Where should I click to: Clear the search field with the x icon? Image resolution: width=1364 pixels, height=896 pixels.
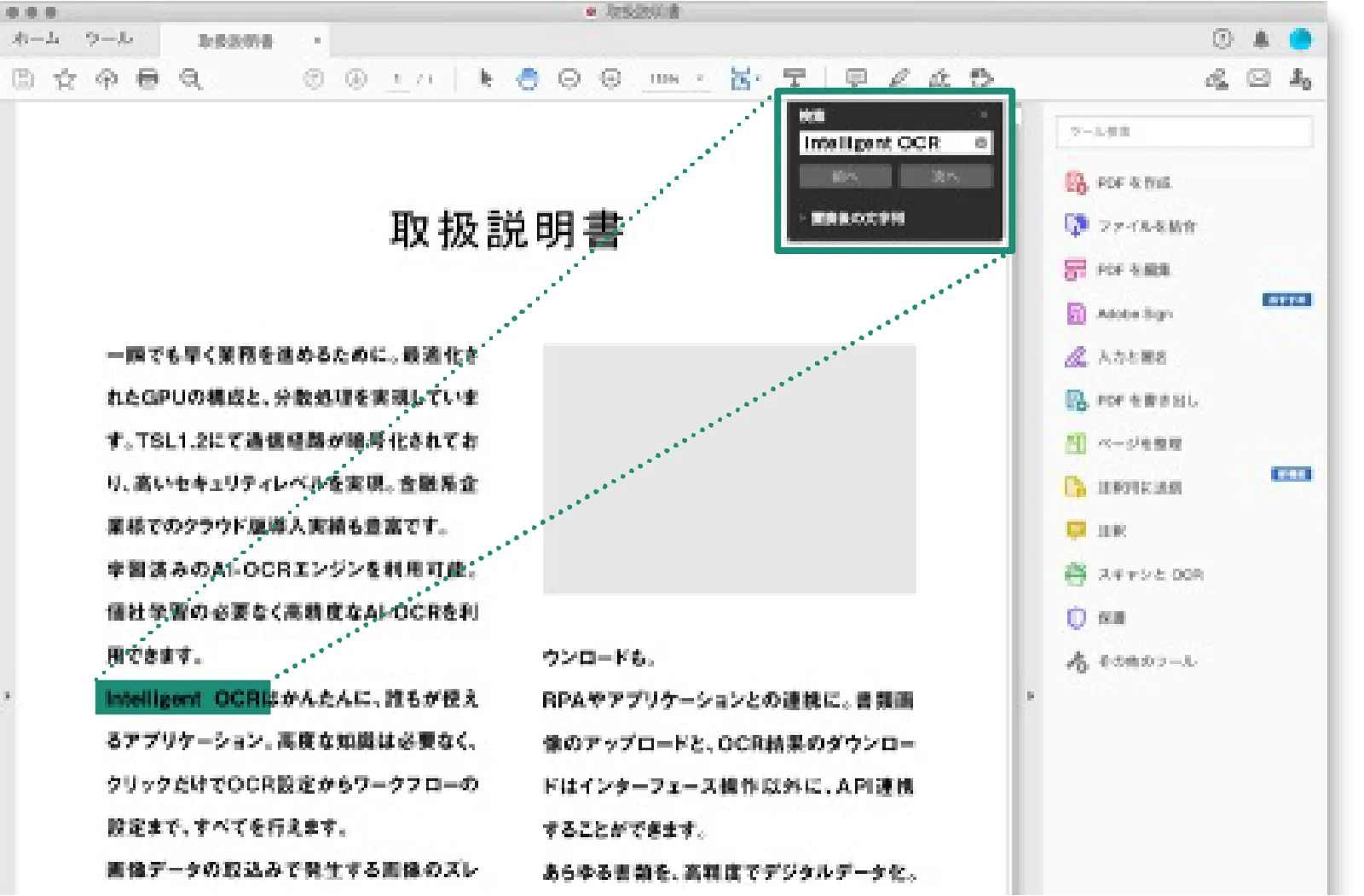(x=980, y=143)
